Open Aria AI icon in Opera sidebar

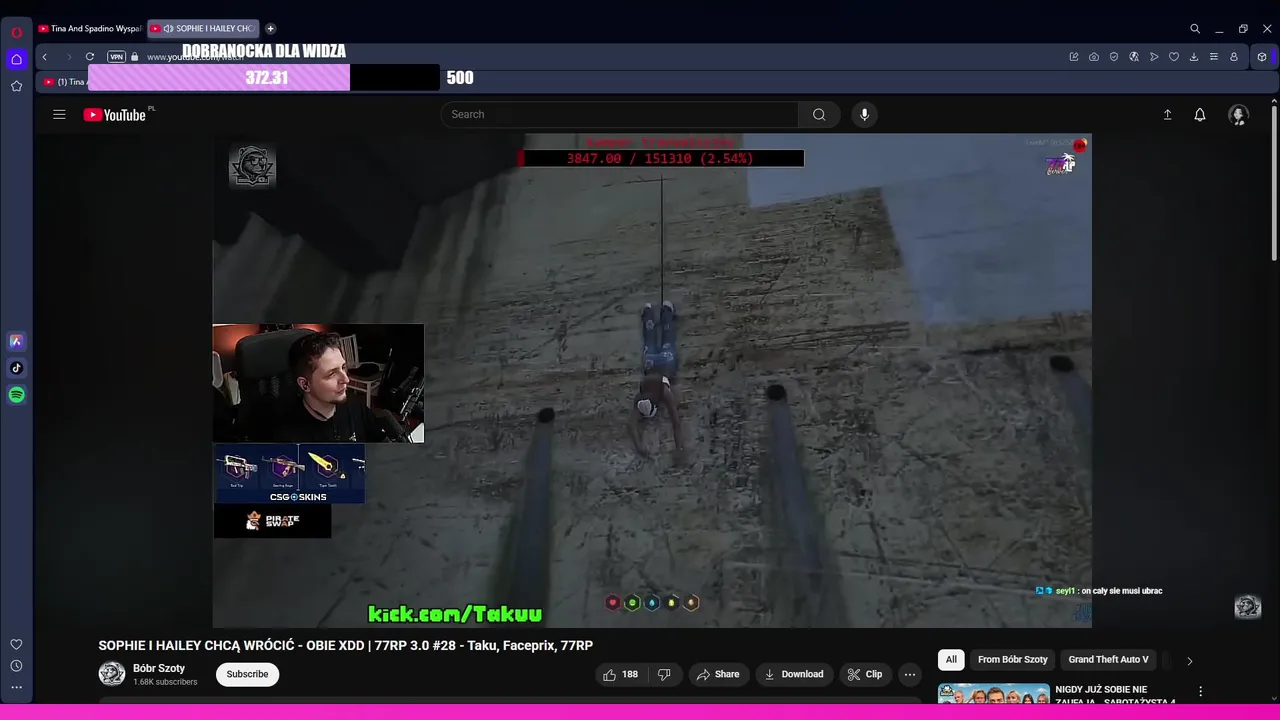point(16,341)
